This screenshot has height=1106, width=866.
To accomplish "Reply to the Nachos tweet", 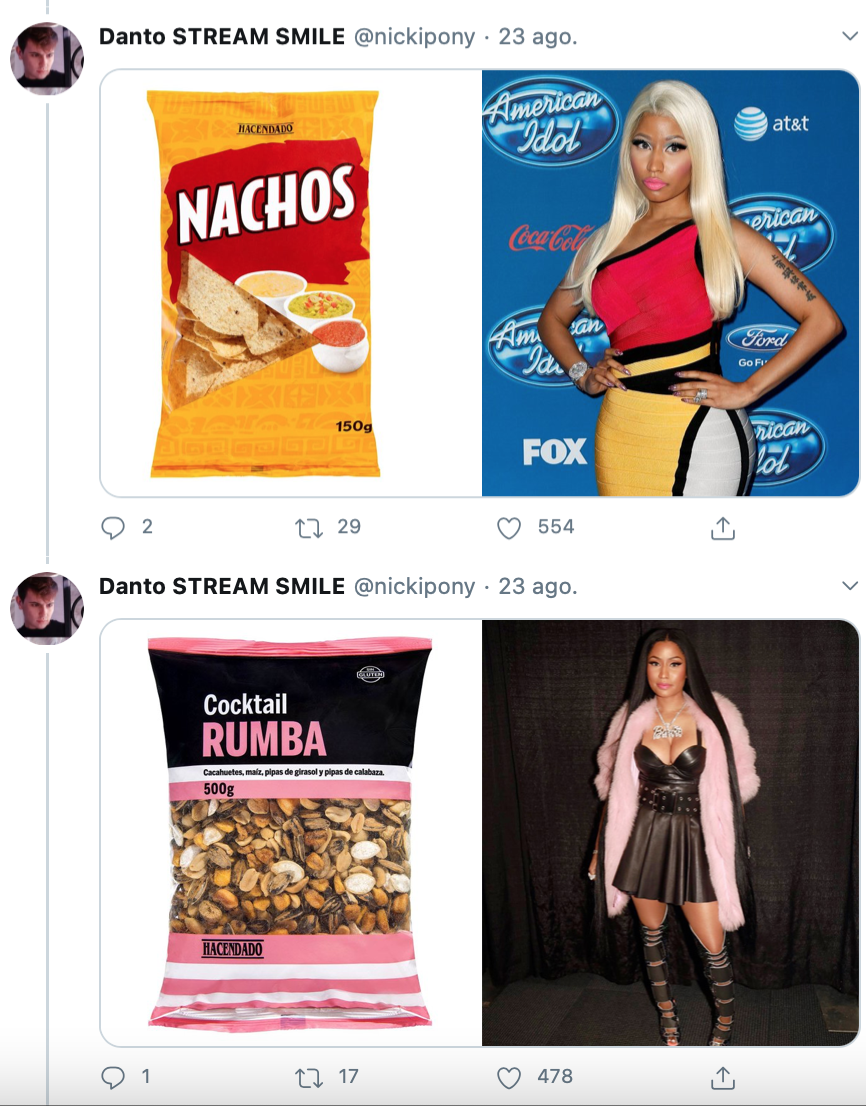I will 113,527.
